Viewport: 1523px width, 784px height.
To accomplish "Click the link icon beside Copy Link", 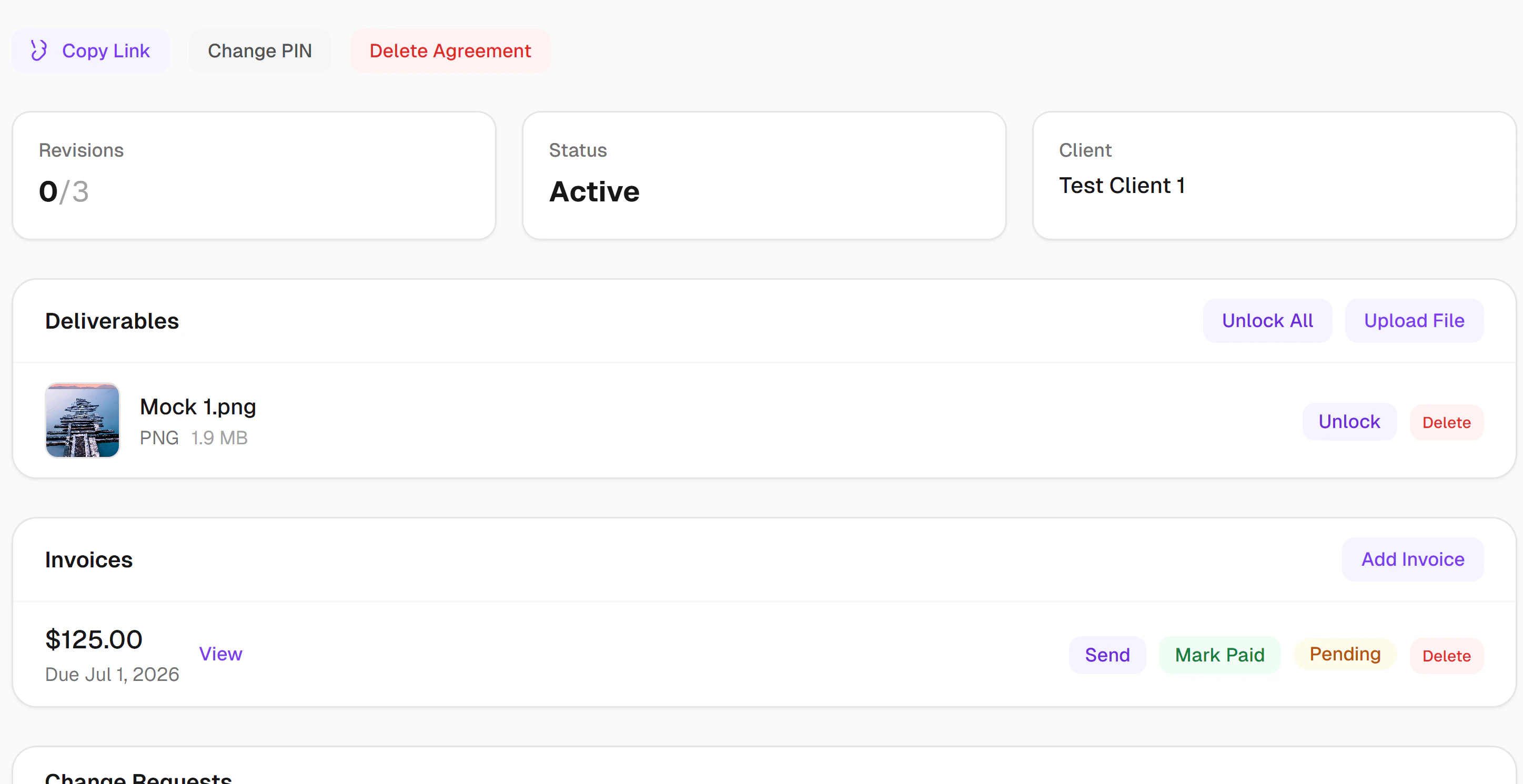I will pyautogui.click(x=39, y=51).
